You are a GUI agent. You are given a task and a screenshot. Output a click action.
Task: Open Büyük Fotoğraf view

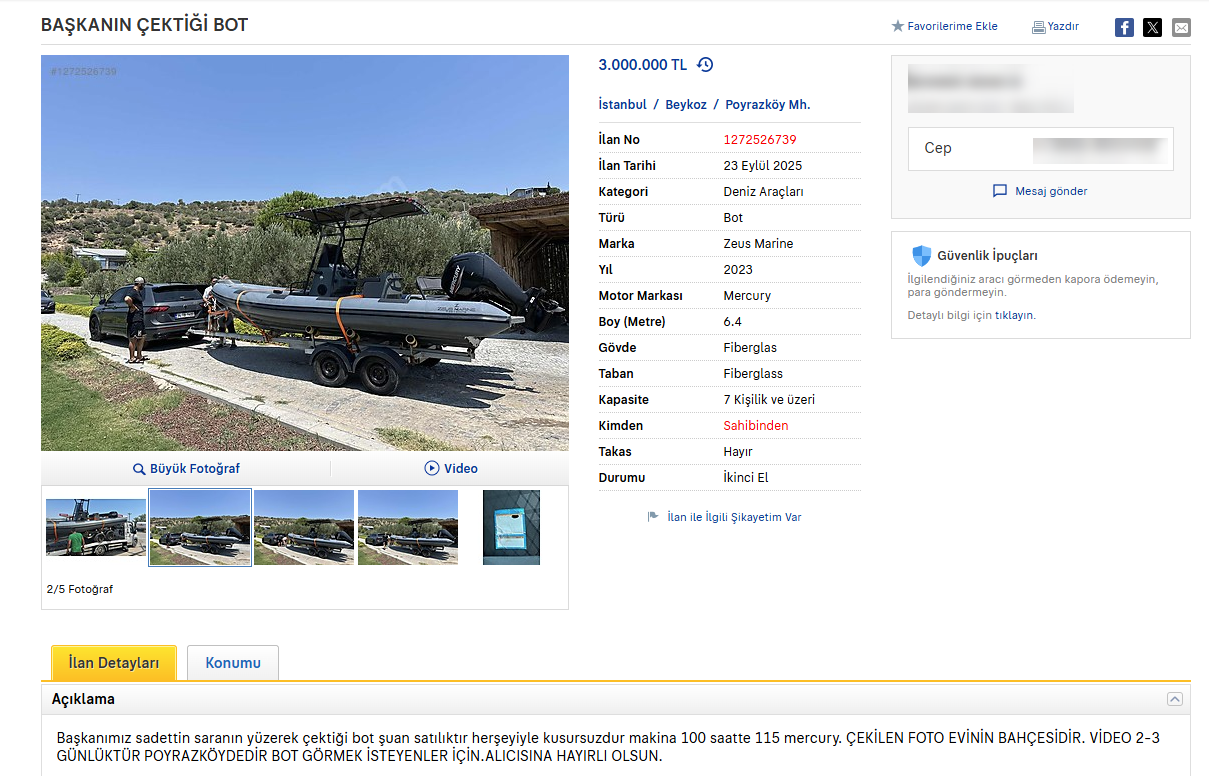point(186,468)
